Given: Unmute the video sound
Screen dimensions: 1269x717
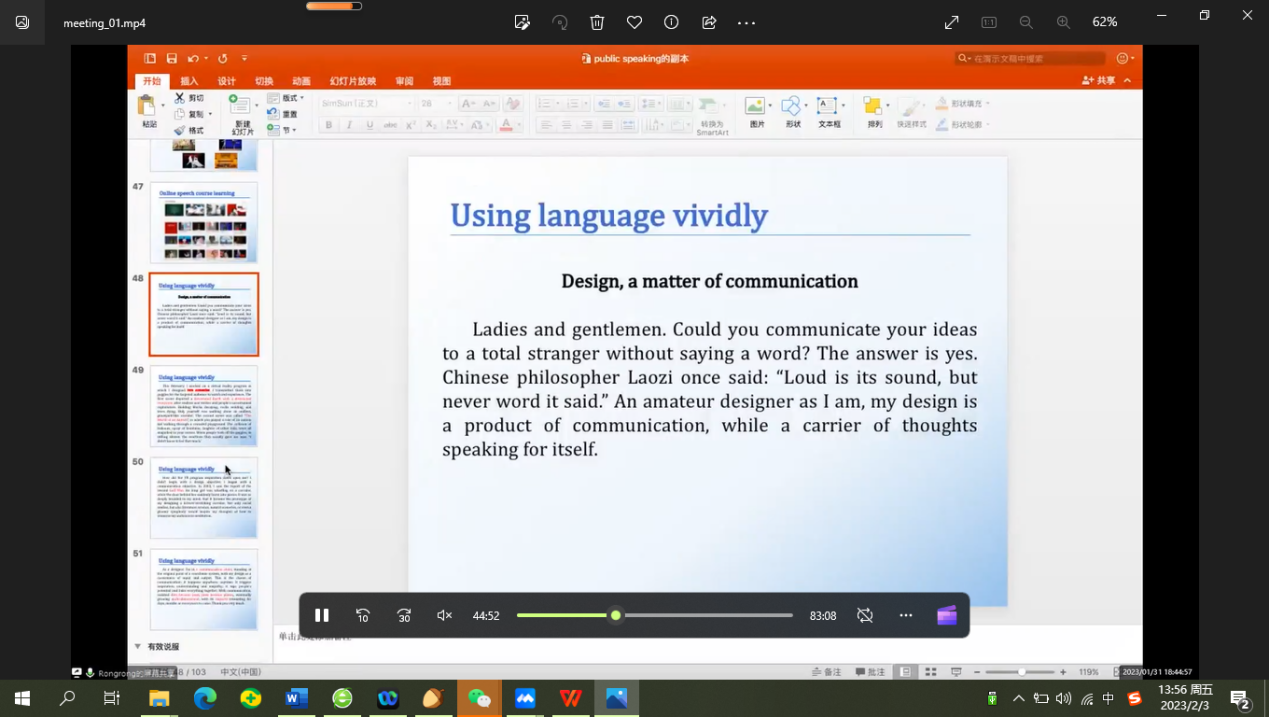Looking at the screenshot, I should coord(444,615).
